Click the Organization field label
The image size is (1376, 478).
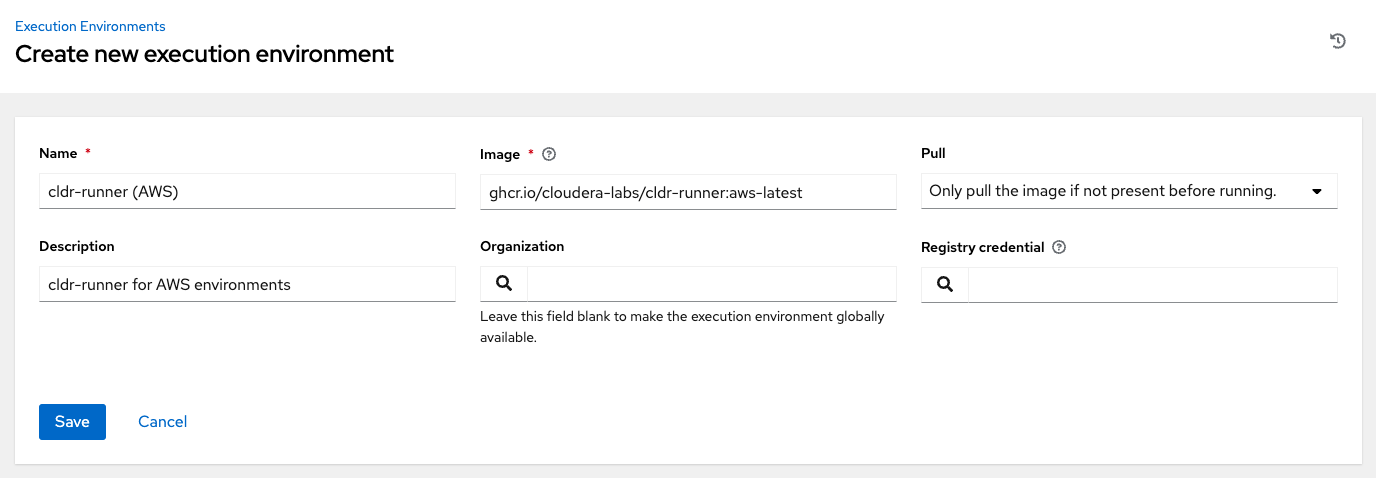coord(522,246)
